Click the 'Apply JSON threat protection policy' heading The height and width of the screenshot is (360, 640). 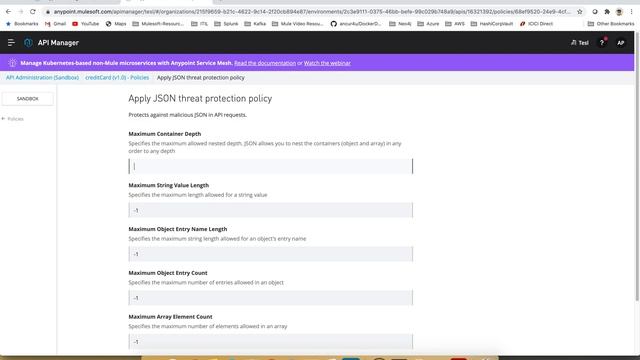(200, 98)
